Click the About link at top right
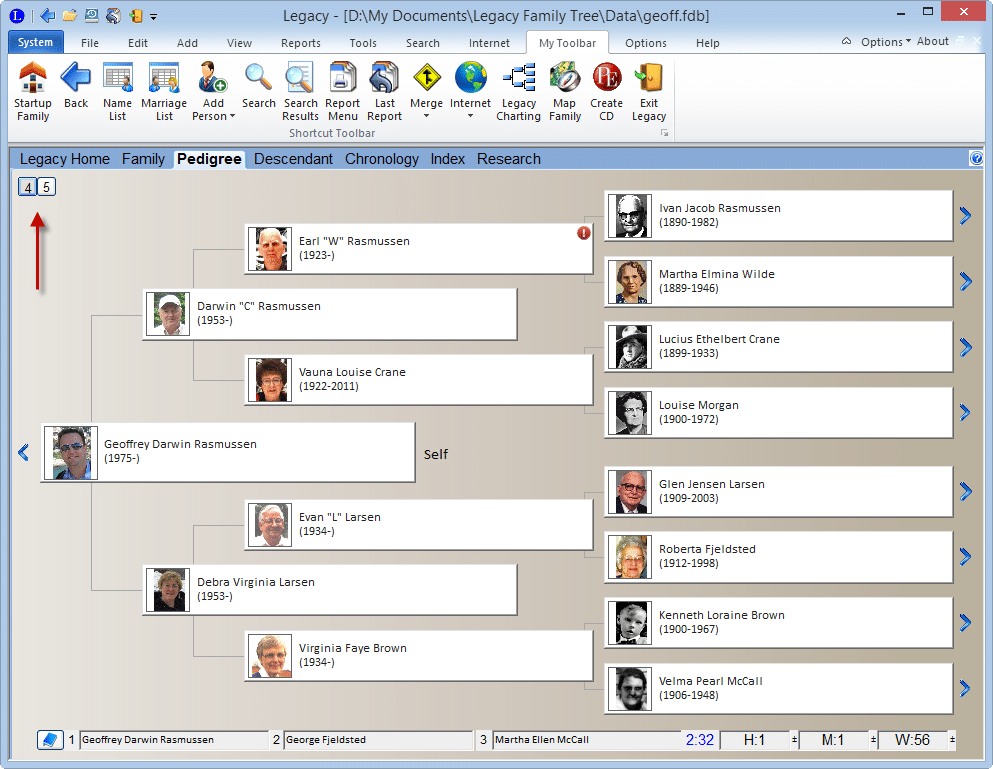 tap(932, 41)
